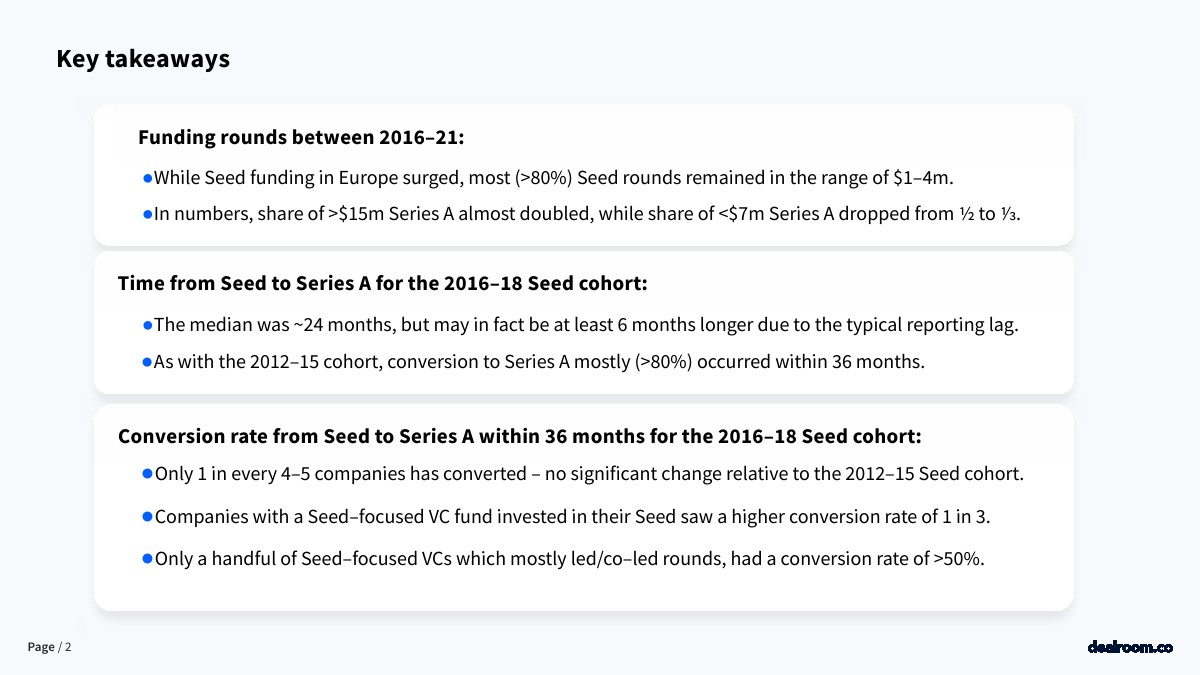Image resolution: width=1200 pixels, height=675 pixels.
Task: Click the line about >$15m Series A share doubling
Action: click(587, 214)
